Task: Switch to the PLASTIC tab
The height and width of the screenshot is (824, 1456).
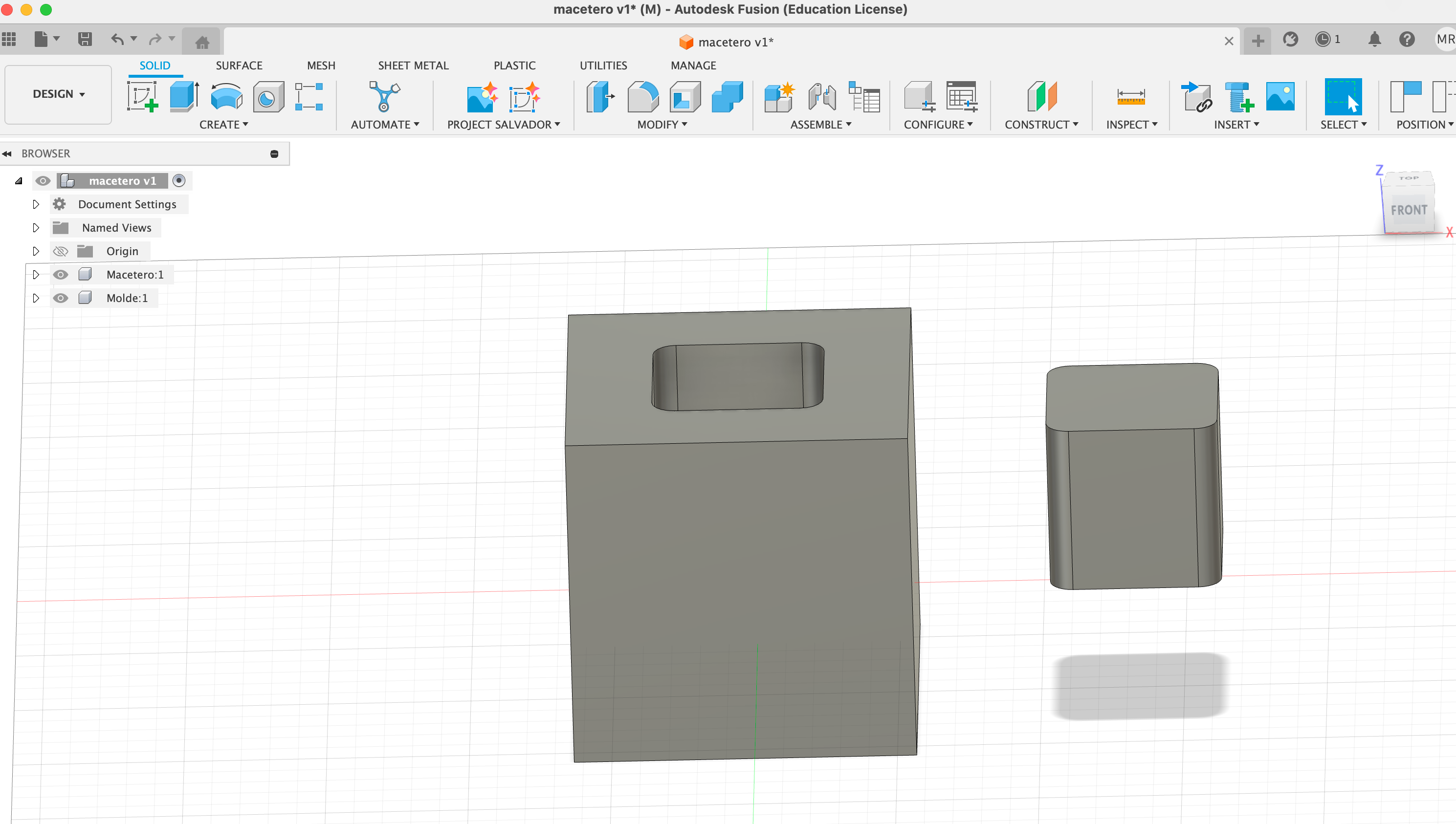Action: pos(514,65)
